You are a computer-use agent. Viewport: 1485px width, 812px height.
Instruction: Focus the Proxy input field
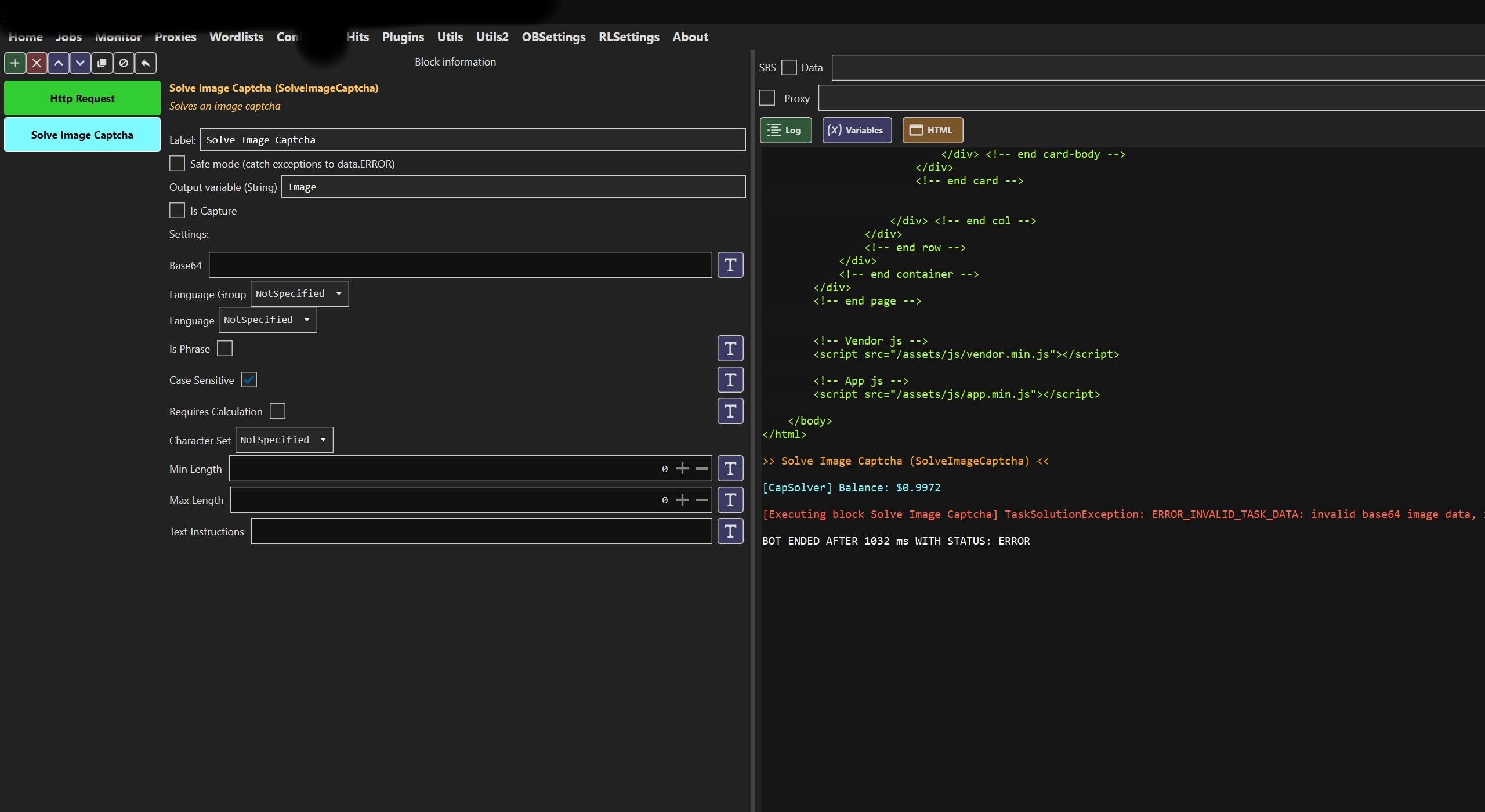1151,98
